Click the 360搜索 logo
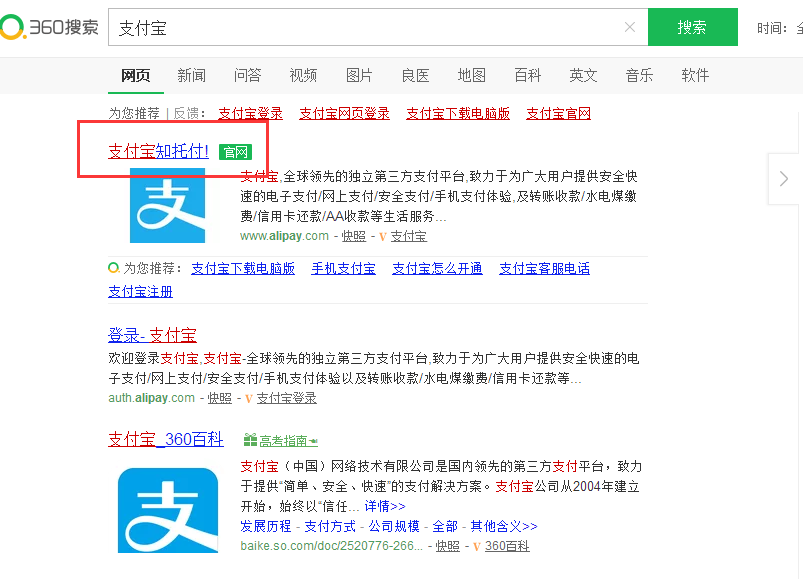This screenshot has width=803, height=579. 49,27
